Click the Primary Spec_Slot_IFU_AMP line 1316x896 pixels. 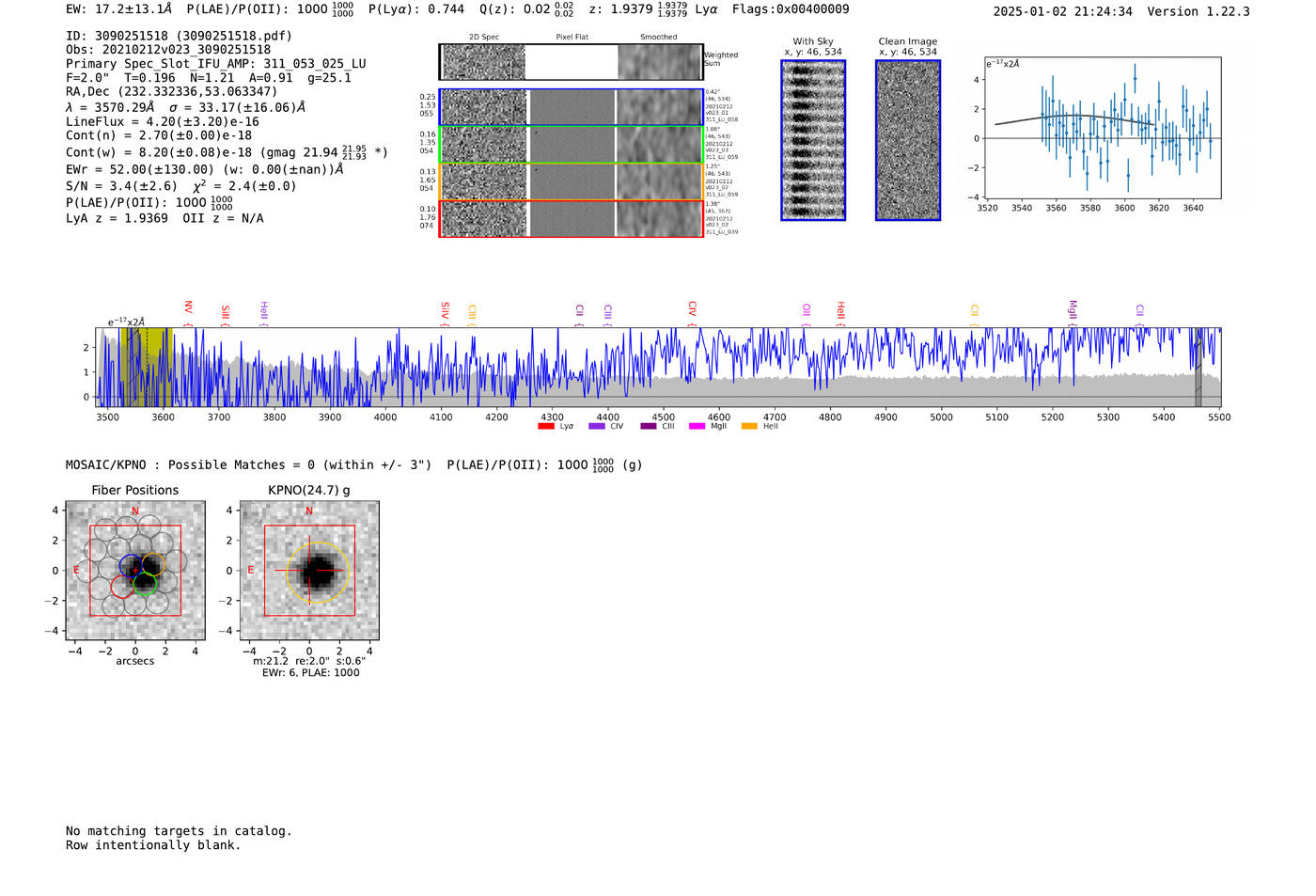pyautogui.click(x=216, y=64)
